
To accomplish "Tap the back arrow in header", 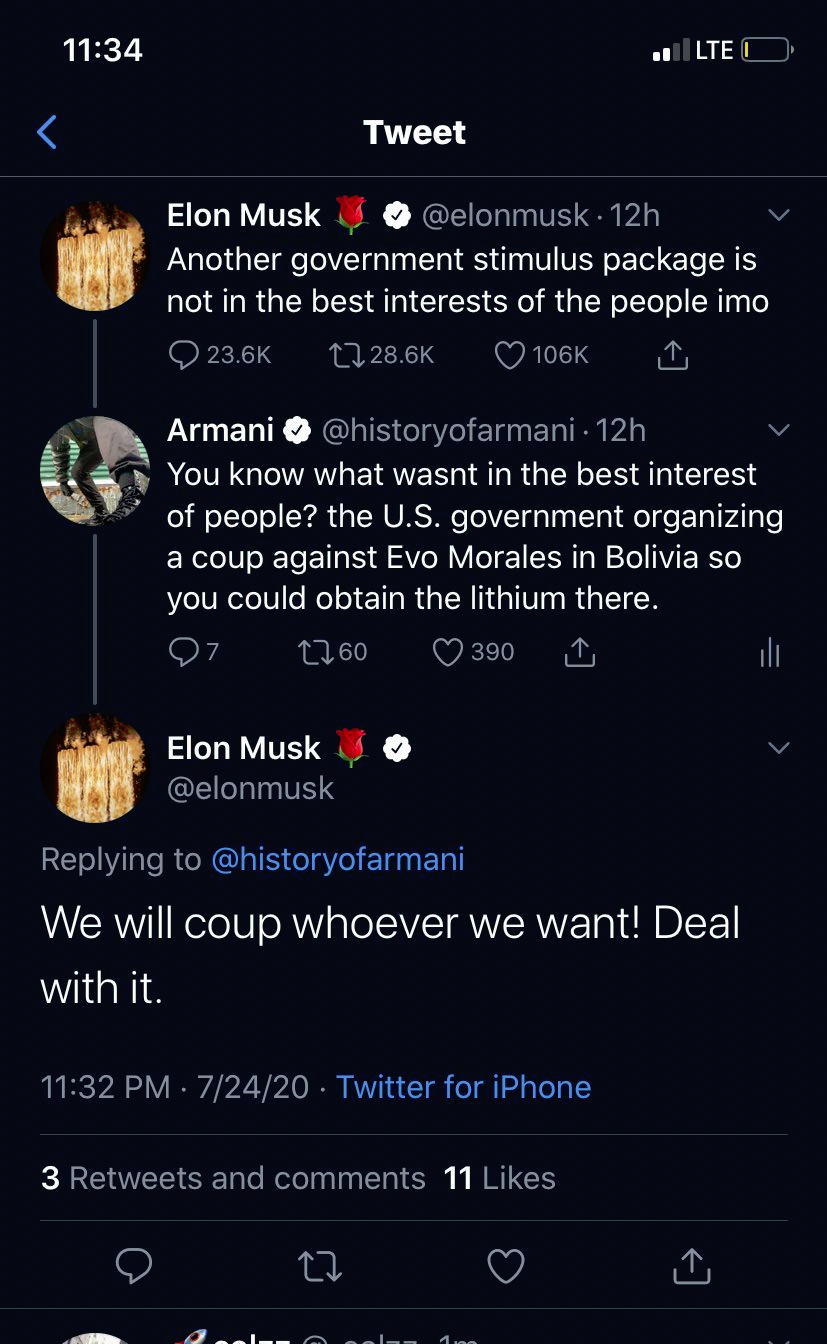I will [x=47, y=132].
